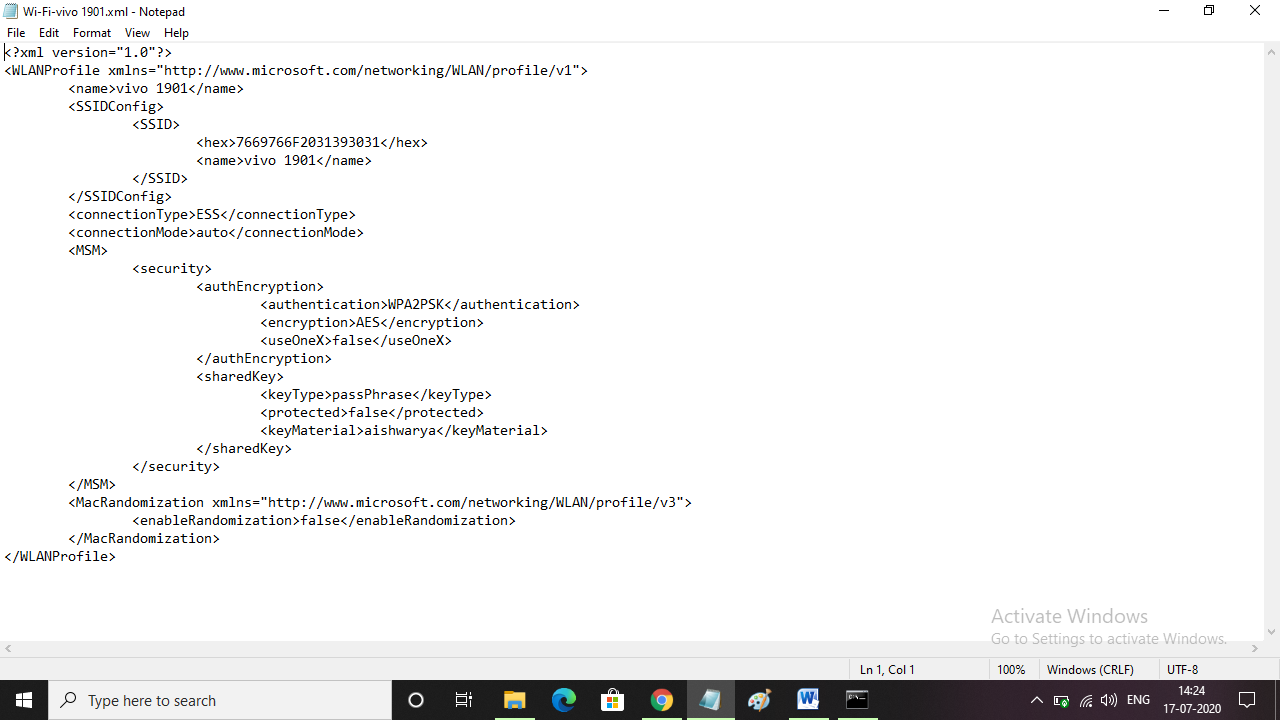
Task: Click the battery status tray icon
Action: tap(1061, 700)
